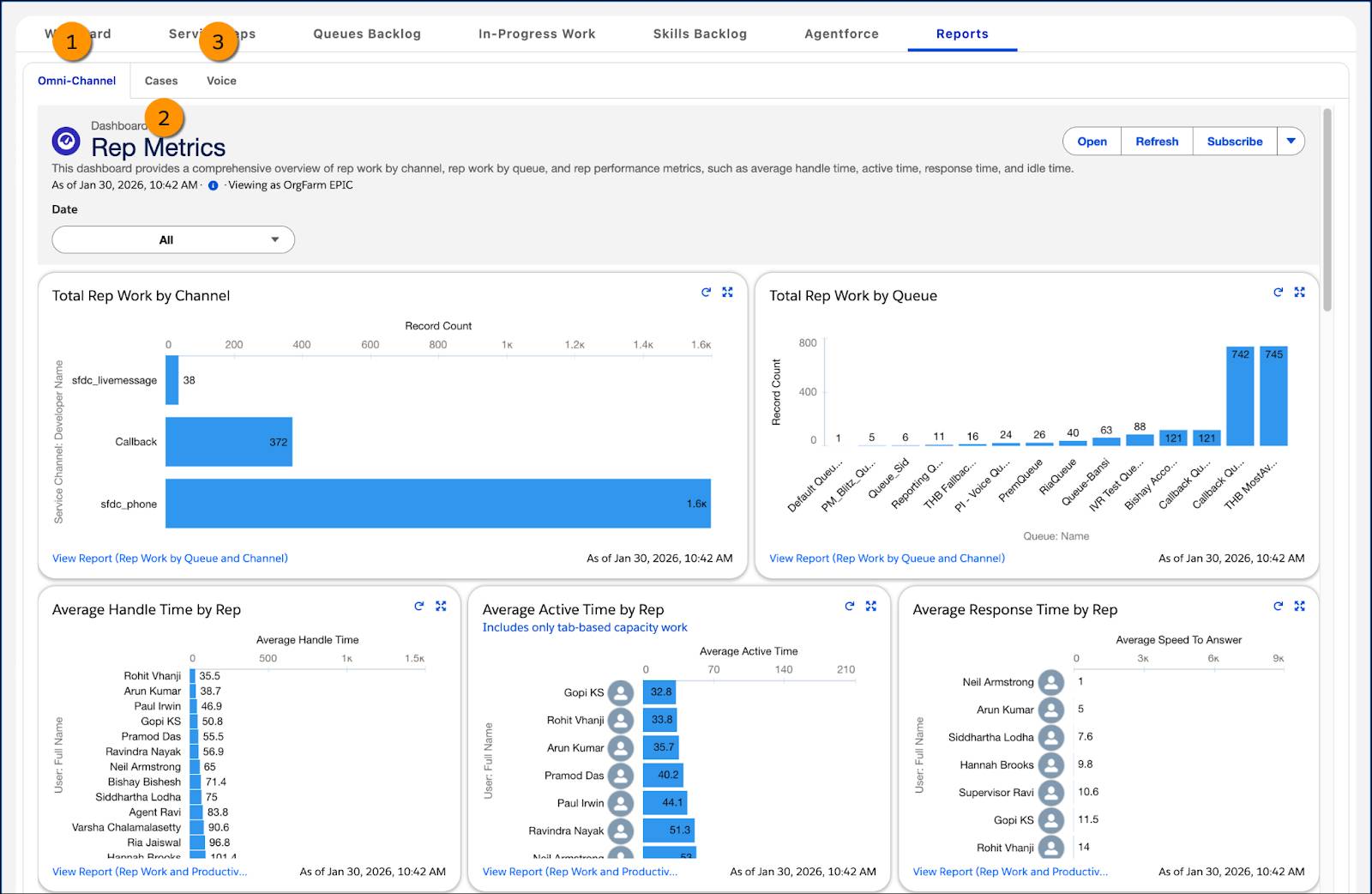The height and width of the screenshot is (894, 1372).
Task: Refresh the Total Rep Work by Queue chart
Action: point(1277,293)
